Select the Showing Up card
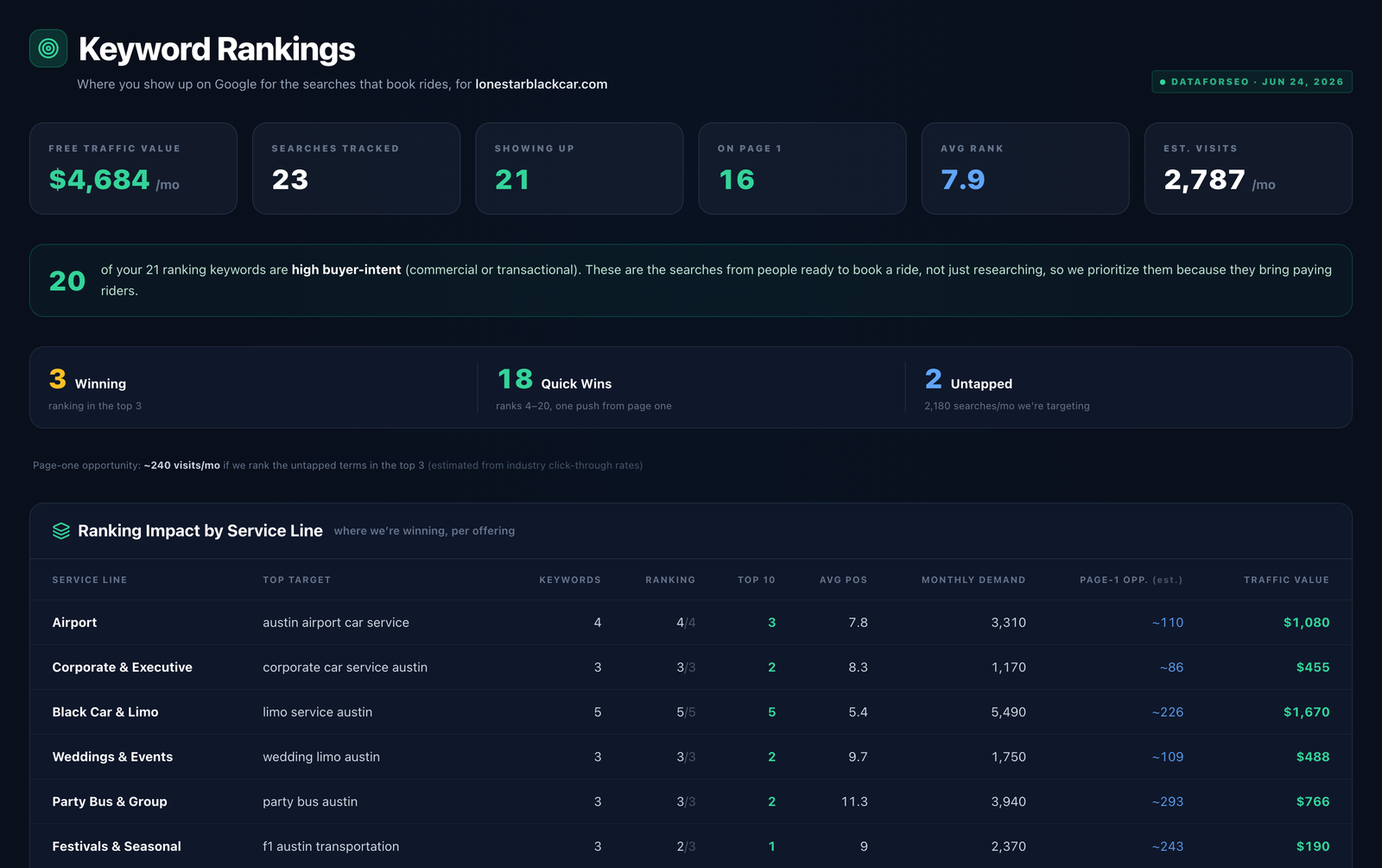 pyautogui.click(x=579, y=168)
